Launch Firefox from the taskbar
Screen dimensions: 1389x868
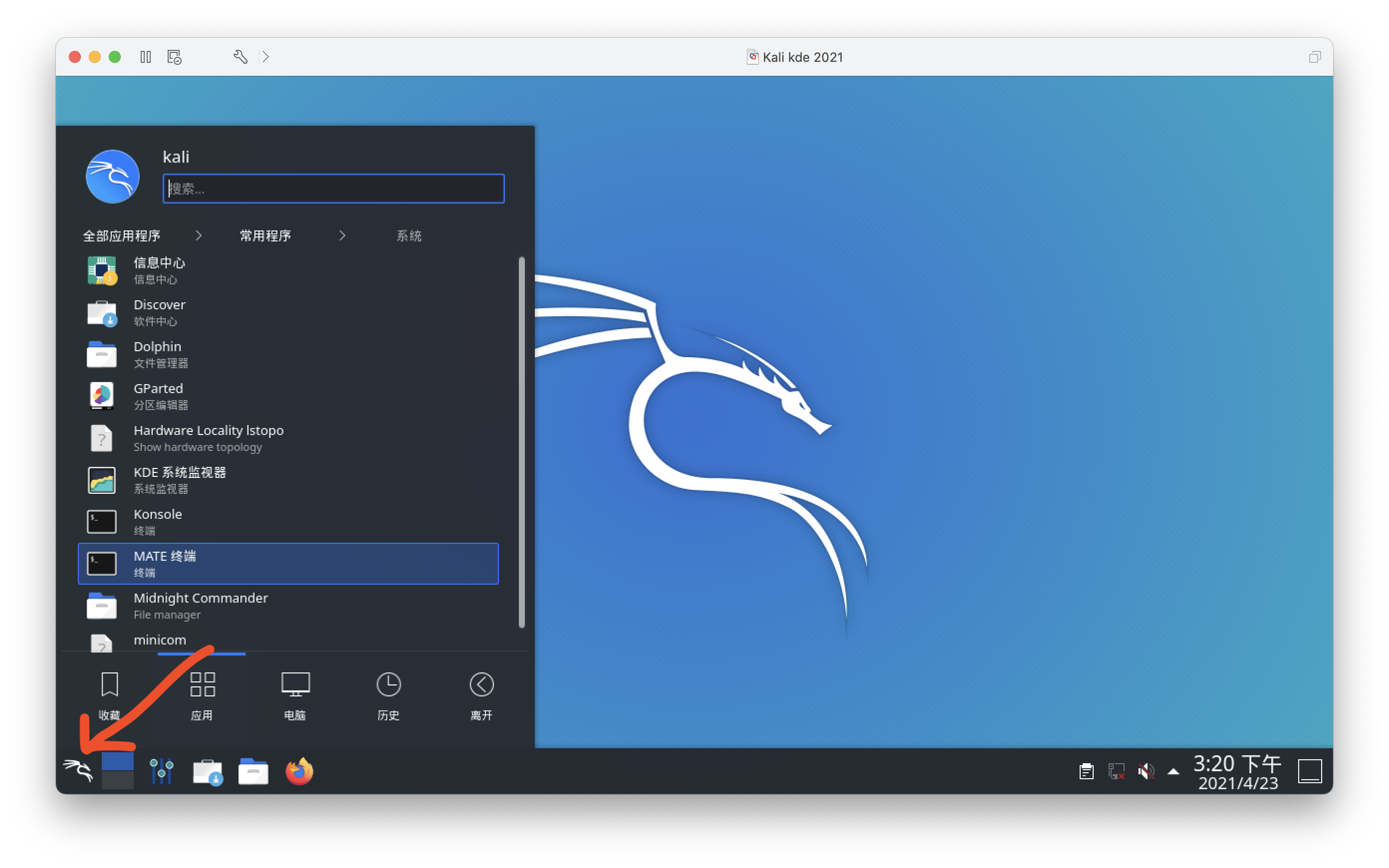click(299, 771)
